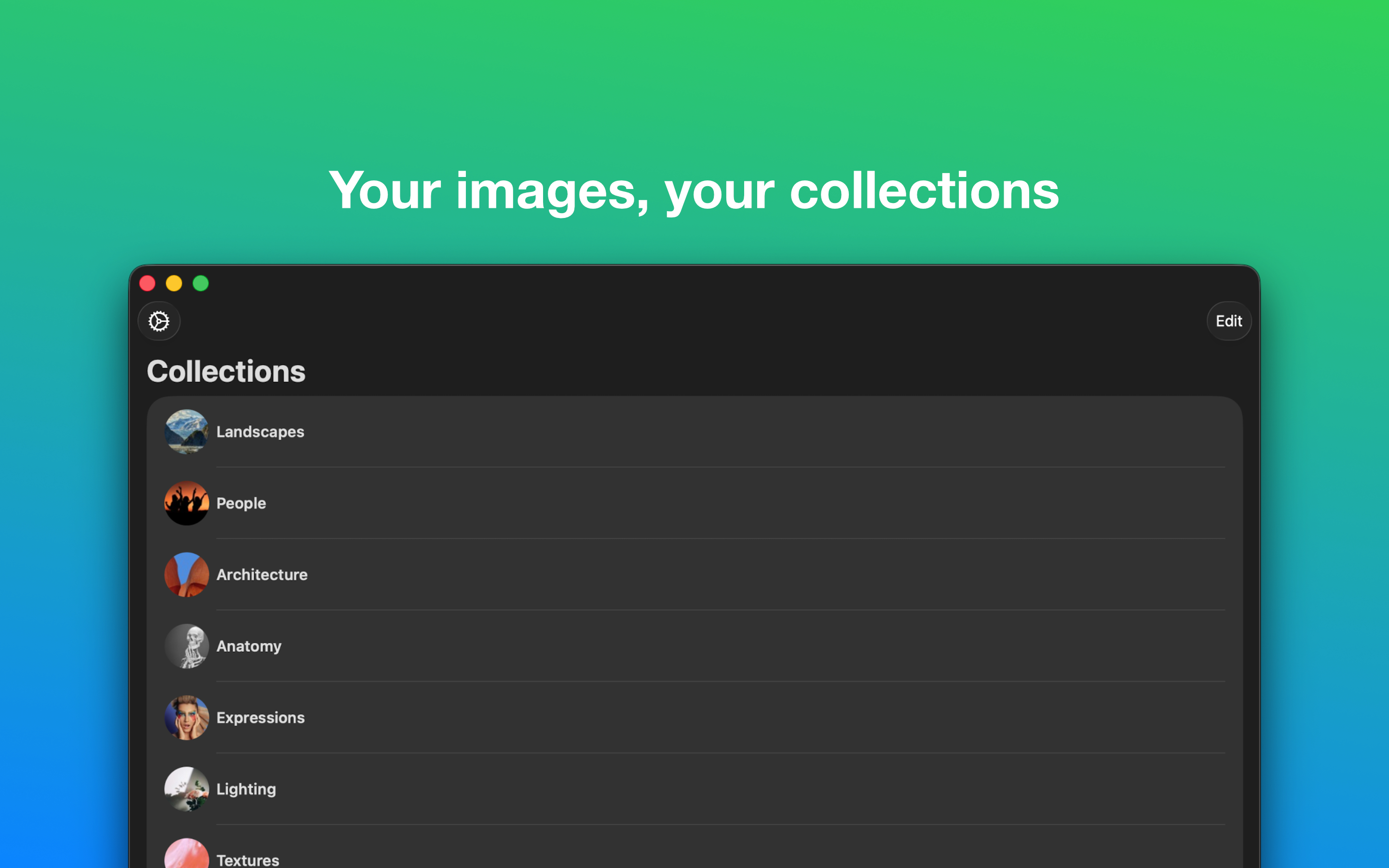Click the Edit button
The height and width of the screenshot is (868, 1389).
coord(1228,321)
